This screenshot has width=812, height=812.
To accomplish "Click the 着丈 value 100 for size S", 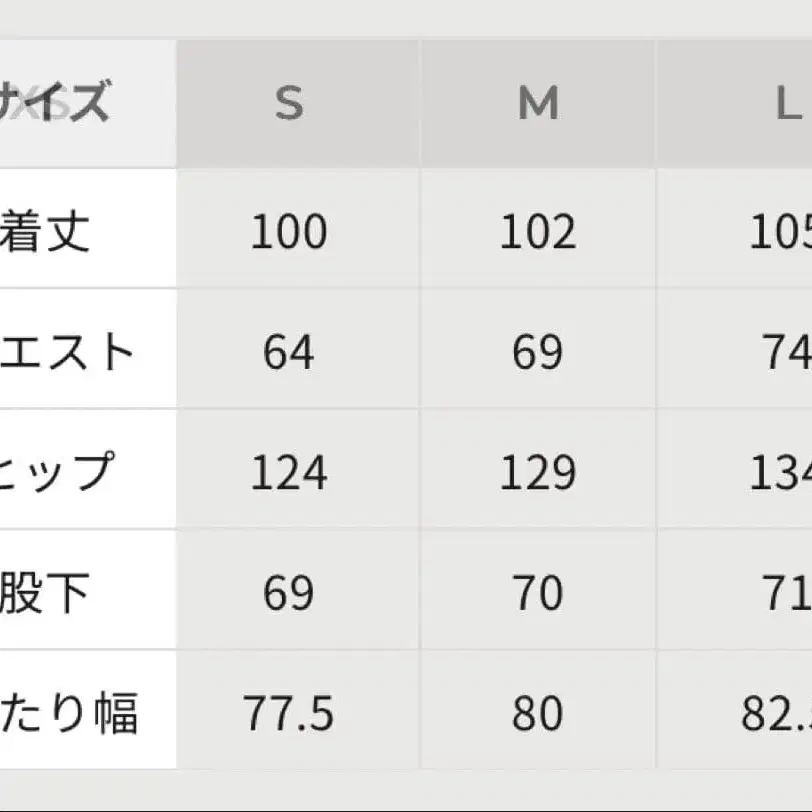I will click(289, 232).
